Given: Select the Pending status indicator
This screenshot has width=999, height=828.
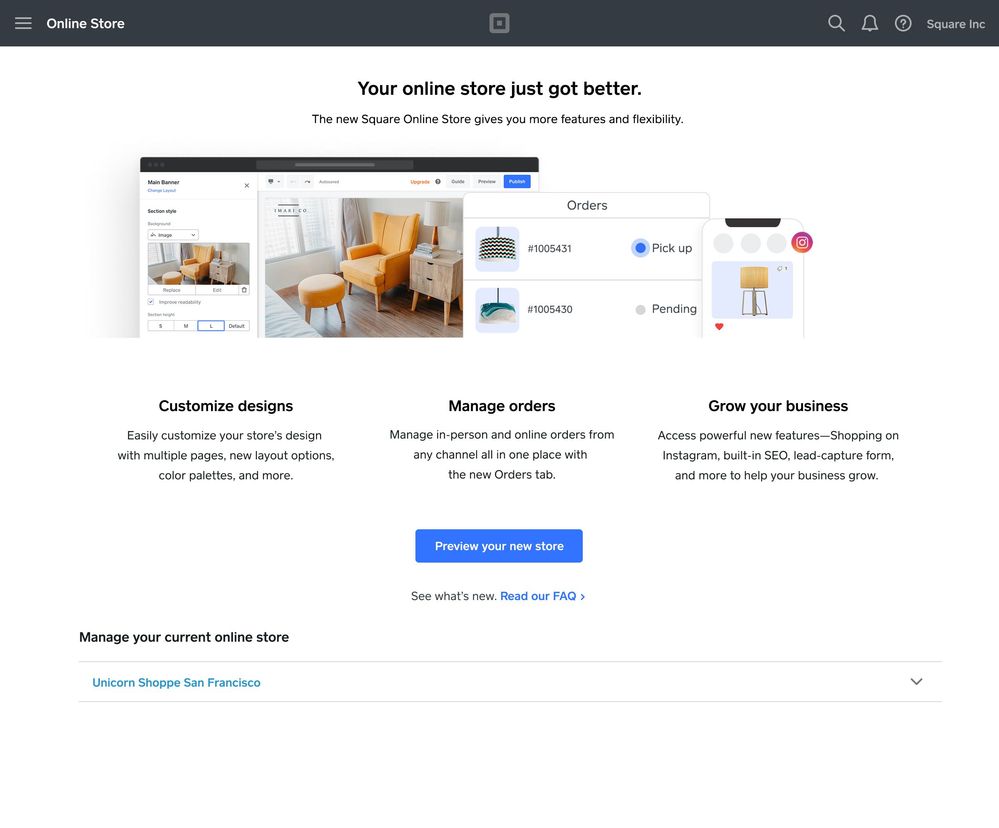Looking at the screenshot, I should (x=640, y=310).
